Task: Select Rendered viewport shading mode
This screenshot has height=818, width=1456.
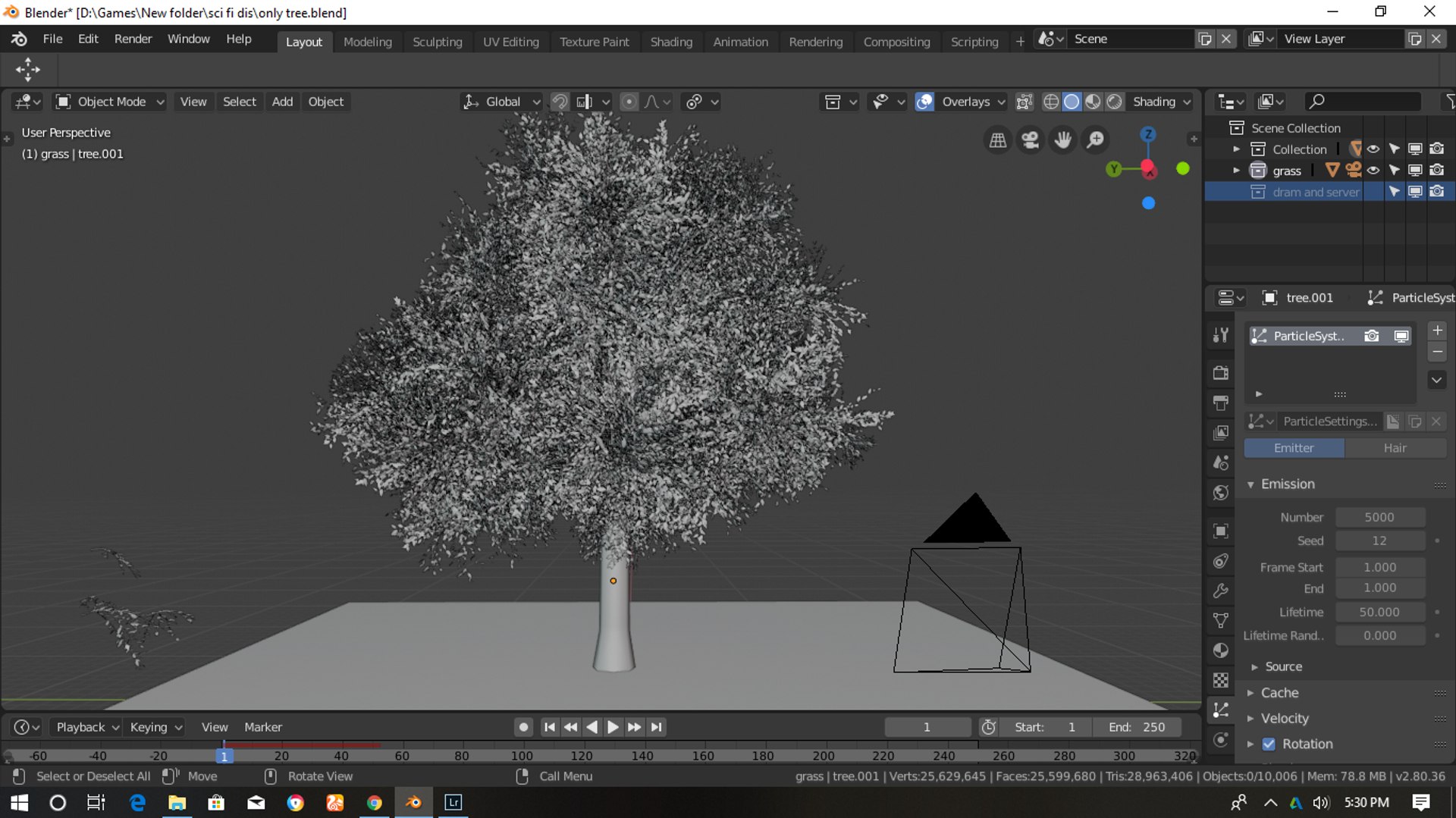Action: pos(1114,102)
